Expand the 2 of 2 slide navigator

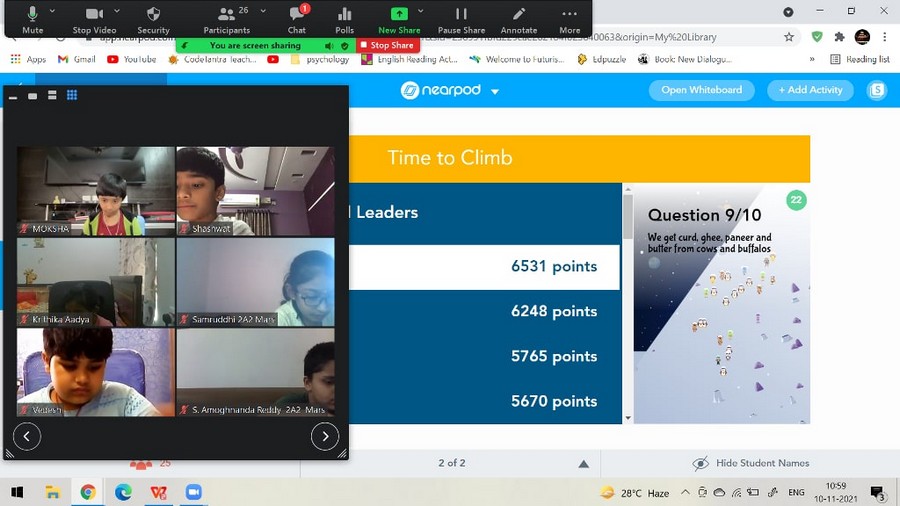583,464
